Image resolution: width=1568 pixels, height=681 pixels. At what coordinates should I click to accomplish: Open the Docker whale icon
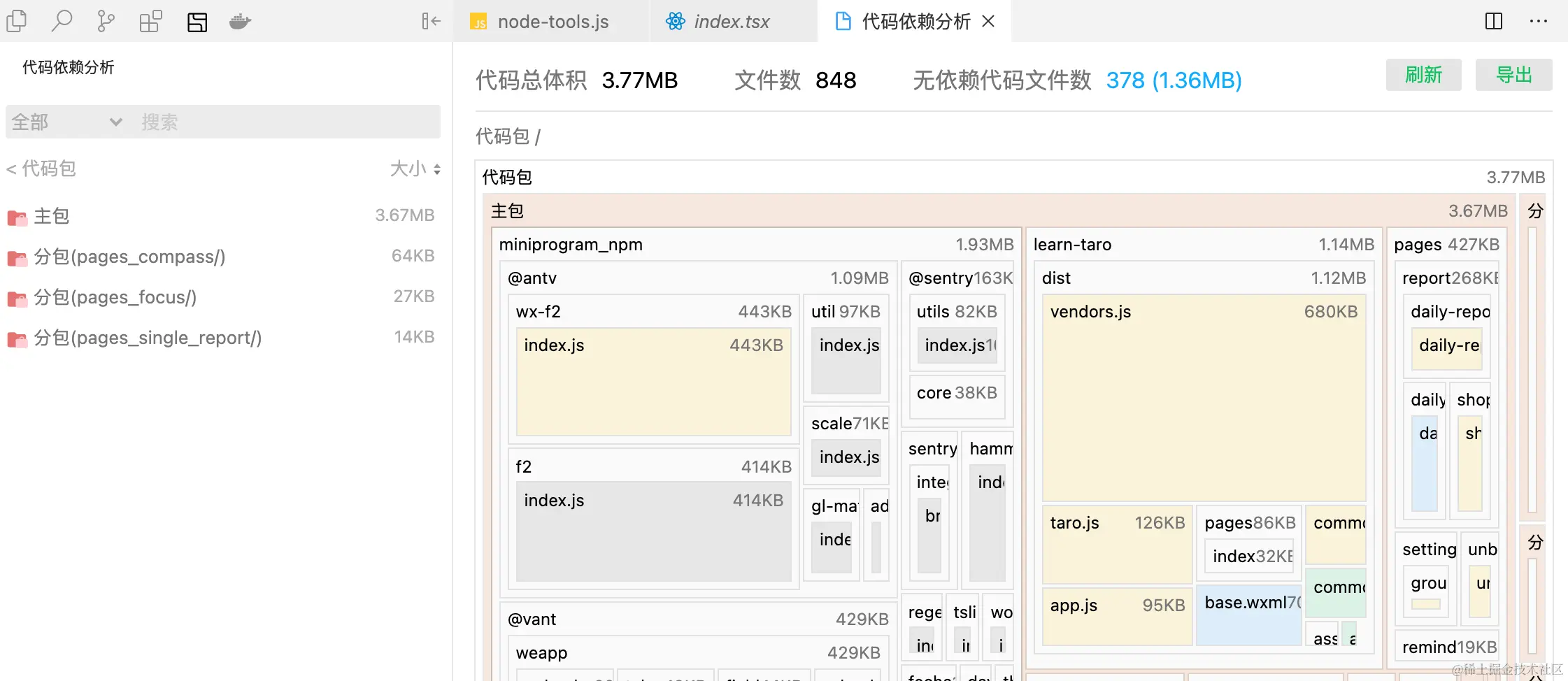point(241,22)
